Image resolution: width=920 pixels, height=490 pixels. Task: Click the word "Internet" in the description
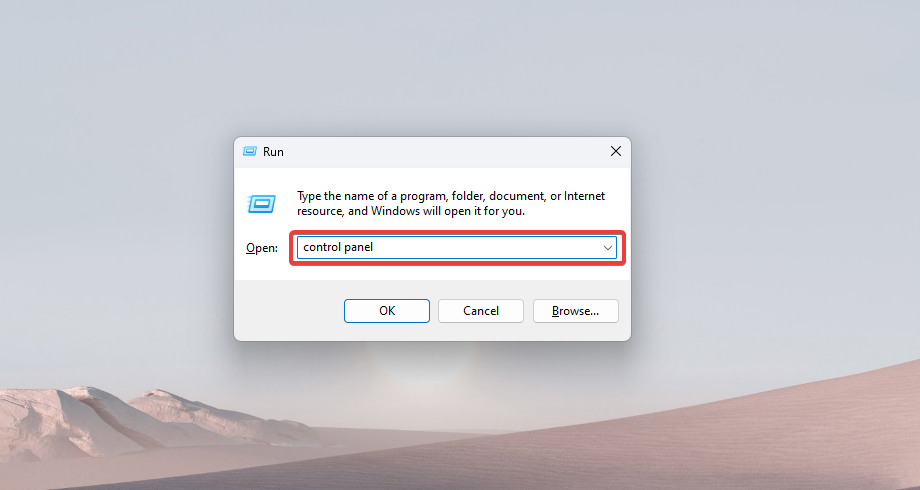pyautogui.click(x=584, y=196)
